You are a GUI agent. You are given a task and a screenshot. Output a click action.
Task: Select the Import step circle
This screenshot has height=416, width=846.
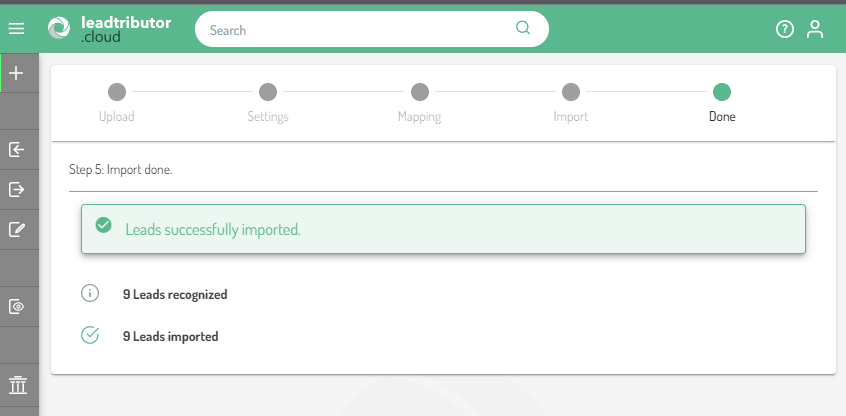click(x=571, y=92)
